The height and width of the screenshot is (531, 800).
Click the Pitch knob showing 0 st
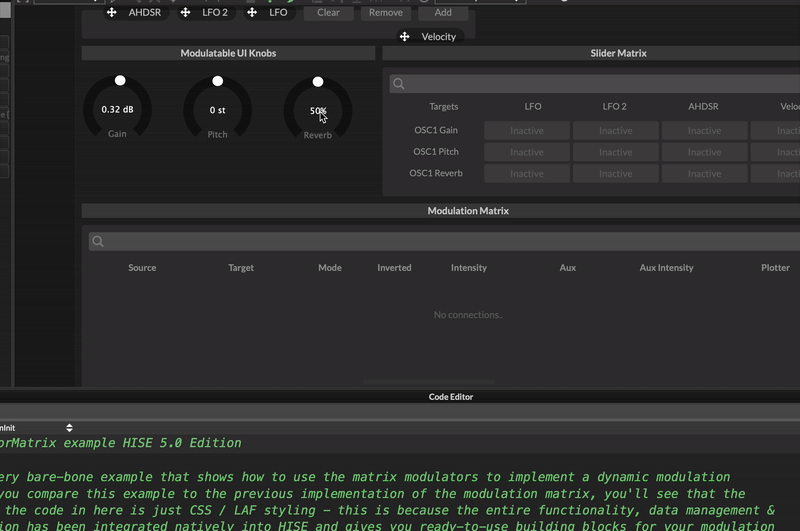(217, 109)
